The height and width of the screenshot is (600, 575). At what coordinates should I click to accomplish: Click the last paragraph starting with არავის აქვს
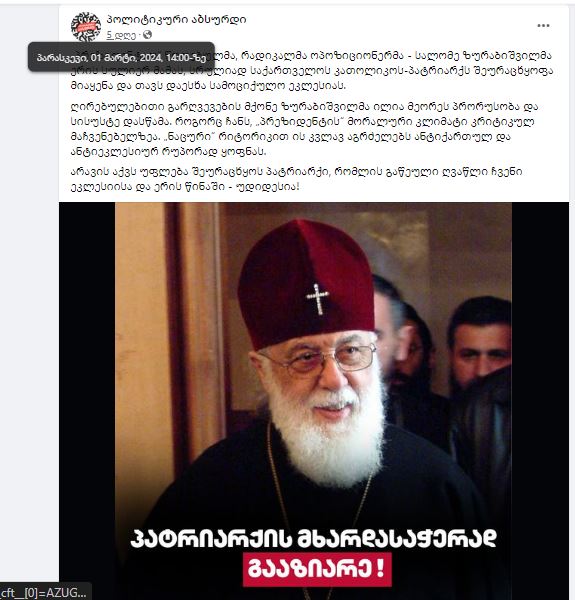coord(296,179)
